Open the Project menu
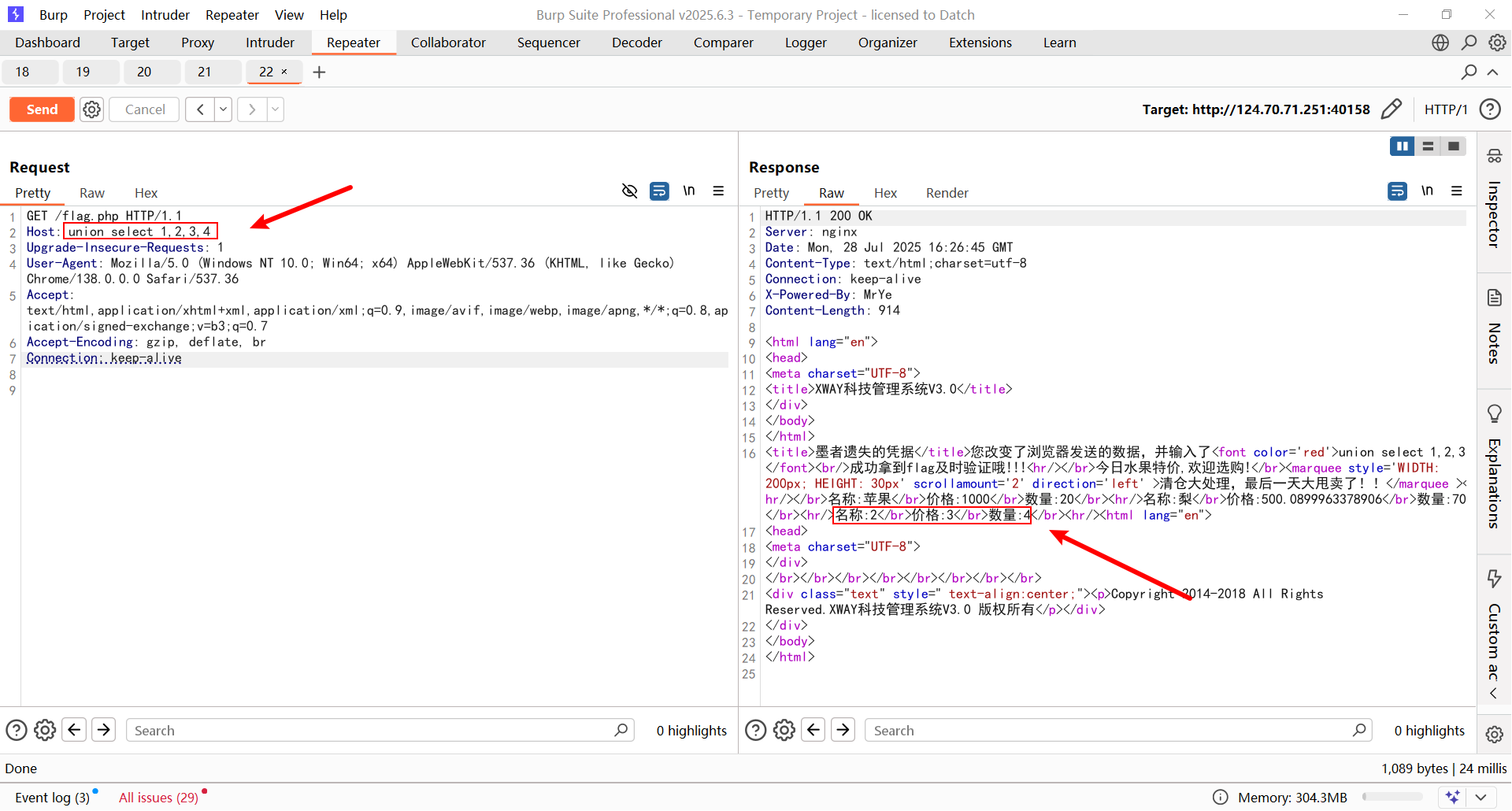 (104, 14)
